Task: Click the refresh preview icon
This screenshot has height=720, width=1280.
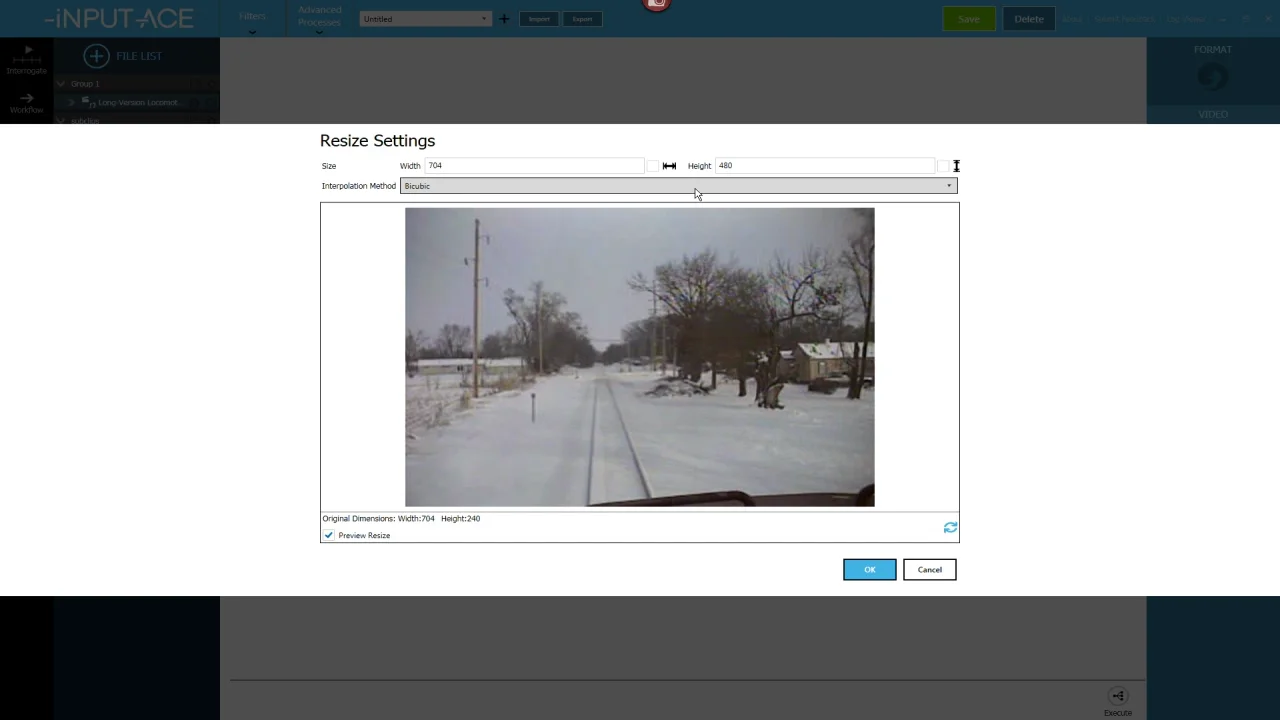Action: point(950,527)
